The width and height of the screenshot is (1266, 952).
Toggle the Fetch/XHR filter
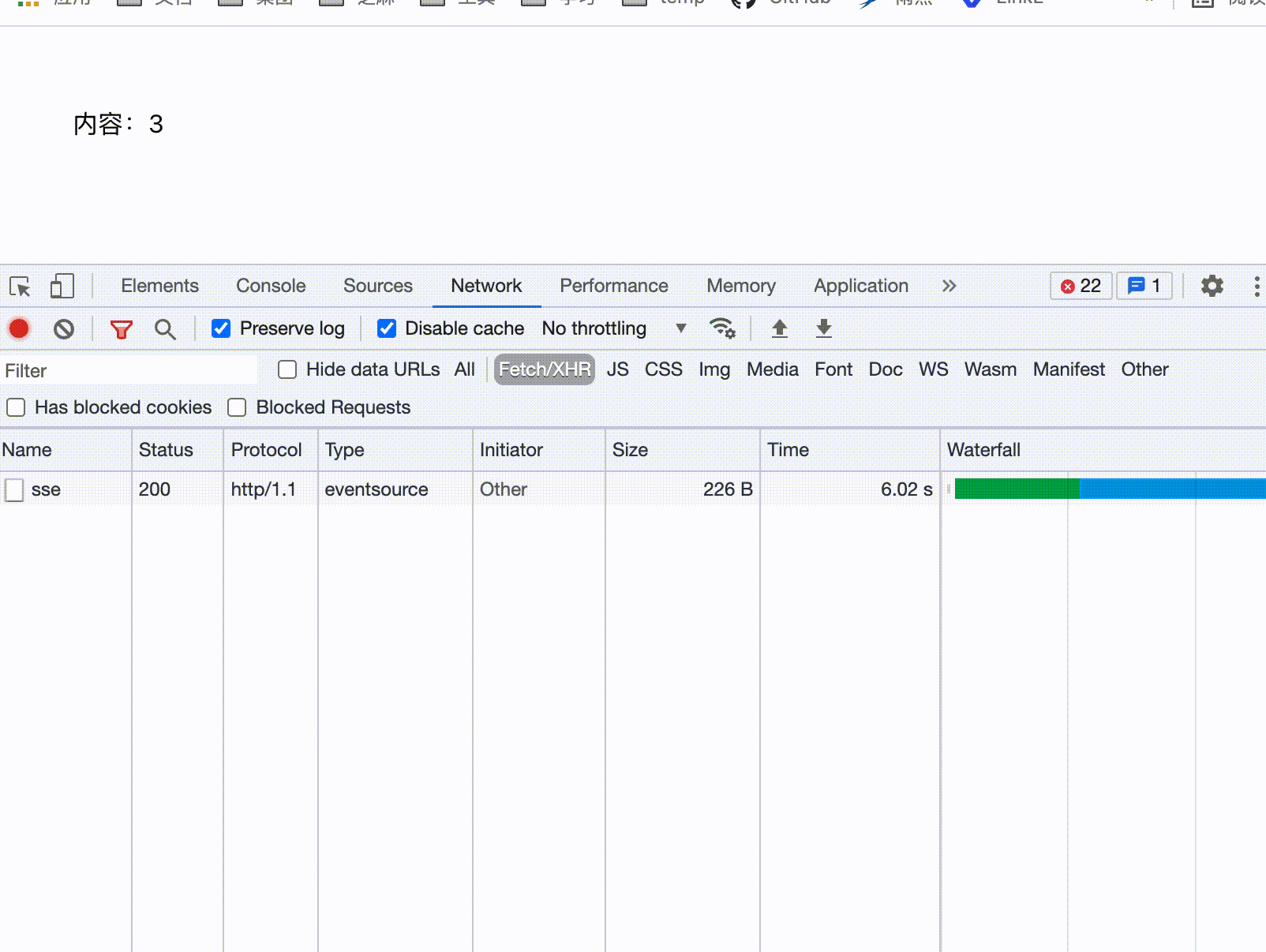[545, 369]
